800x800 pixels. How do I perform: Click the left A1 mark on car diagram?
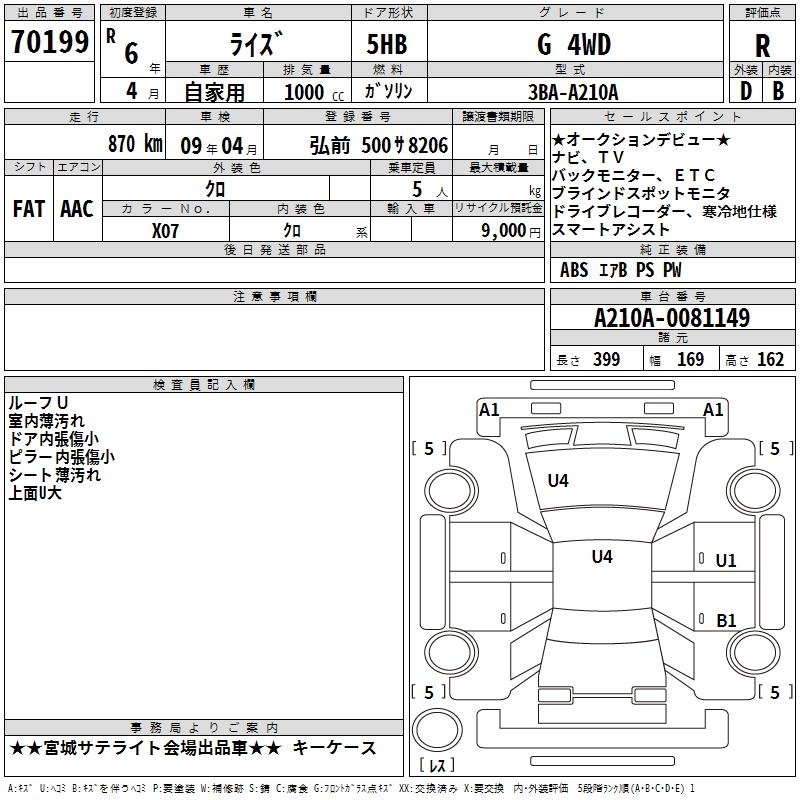click(x=489, y=409)
